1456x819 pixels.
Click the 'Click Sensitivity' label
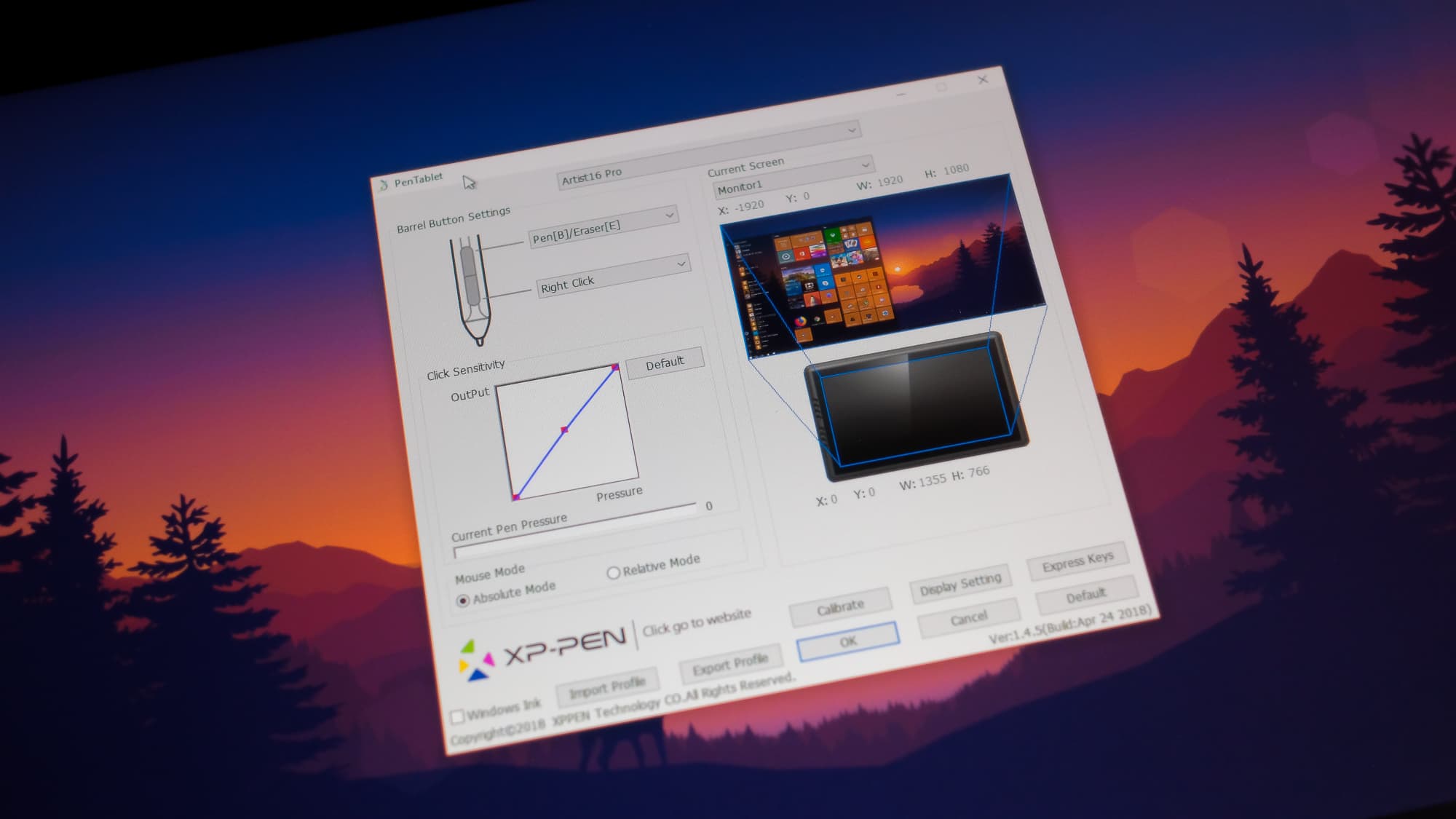click(x=466, y=370)
